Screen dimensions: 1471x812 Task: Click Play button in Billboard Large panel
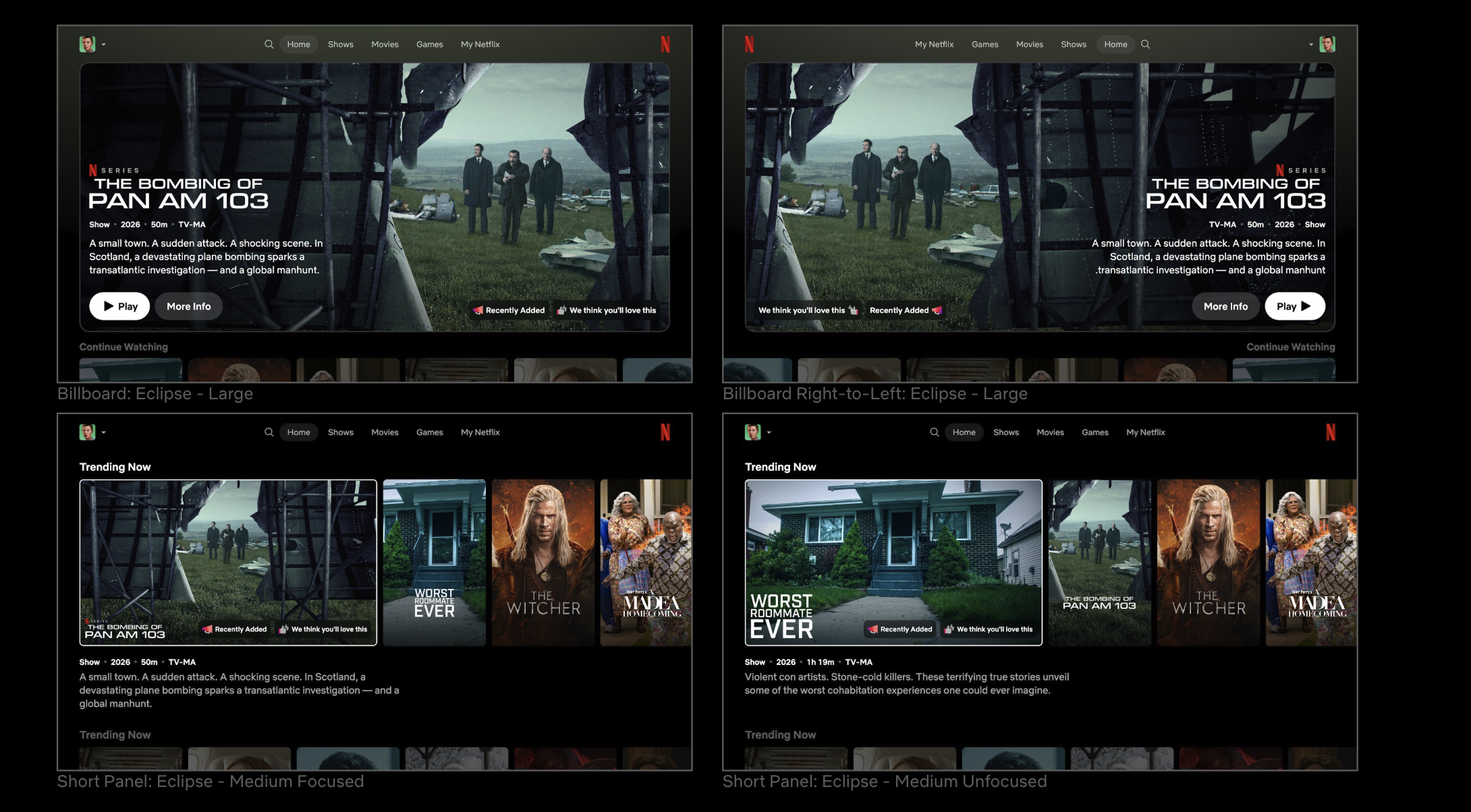click(119, 306)
